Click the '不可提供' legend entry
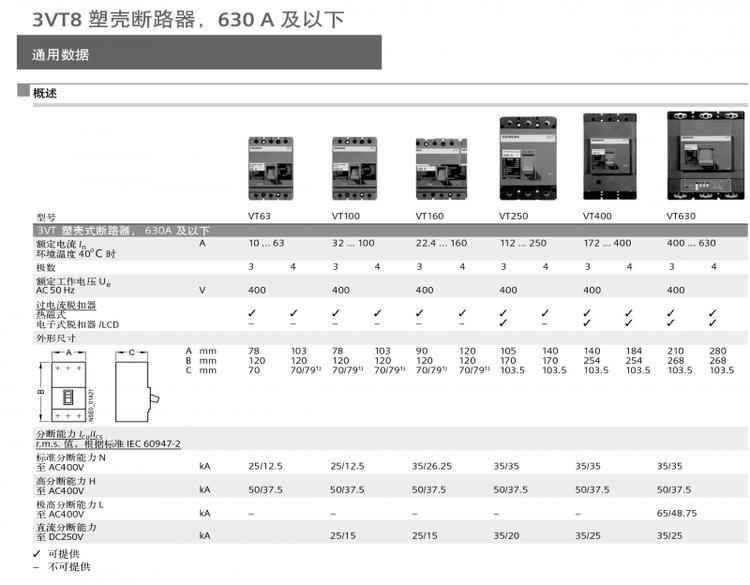This screenshot has height=585, width=750. [69, 567]
